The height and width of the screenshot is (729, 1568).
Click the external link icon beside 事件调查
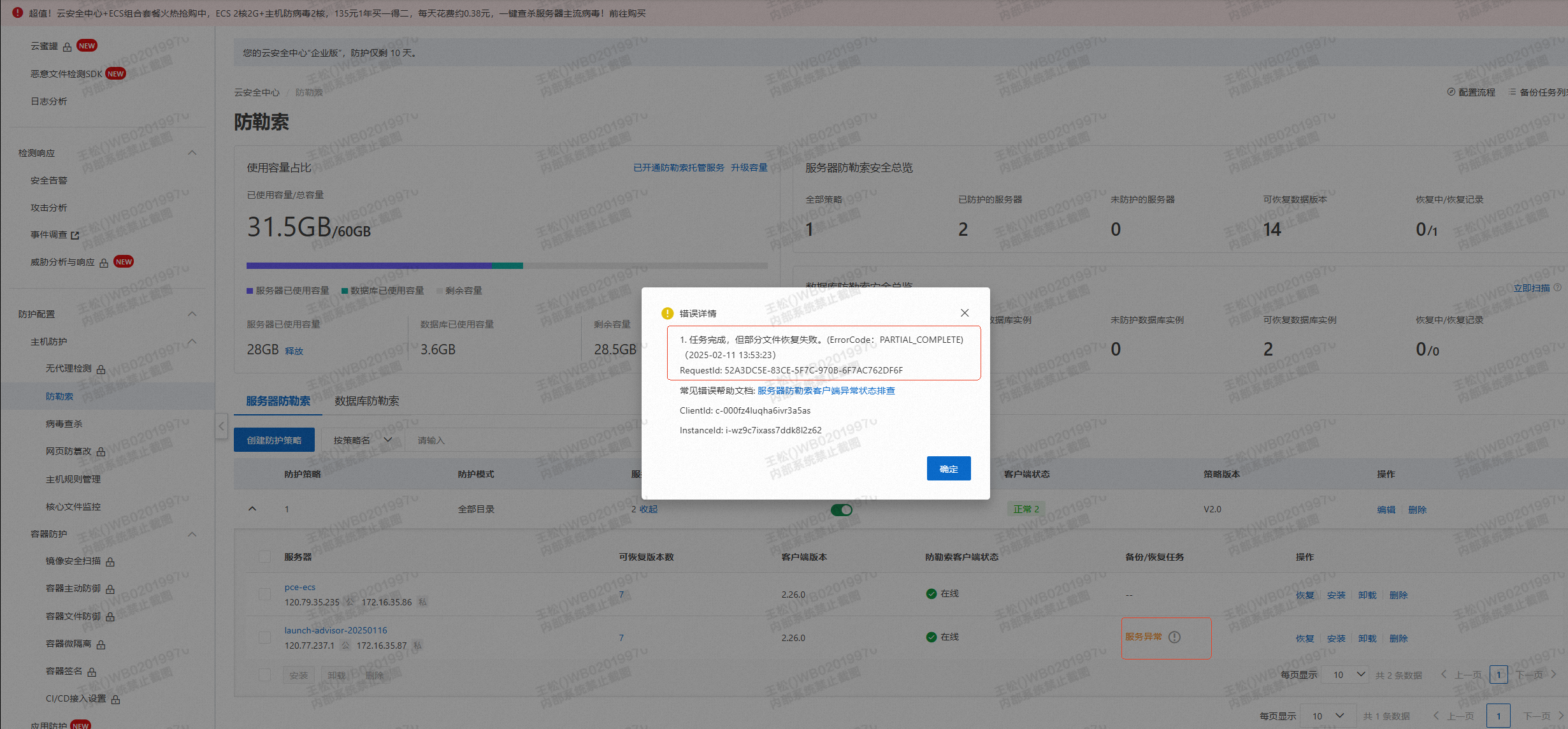(75, 235)
